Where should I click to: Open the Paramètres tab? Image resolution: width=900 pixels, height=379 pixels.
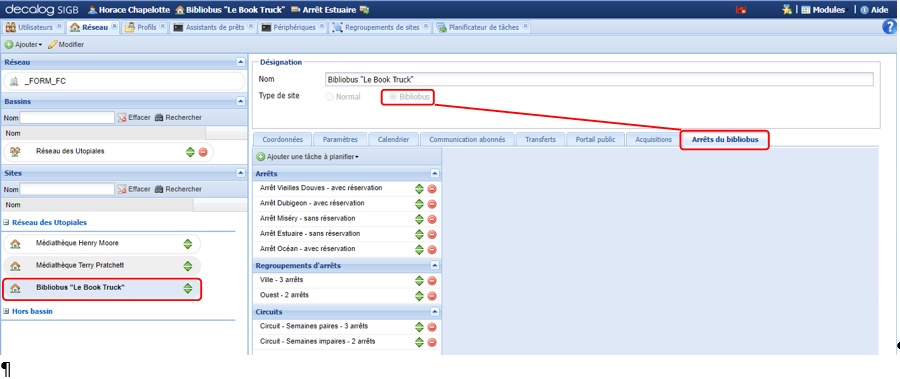coord(340,140)
